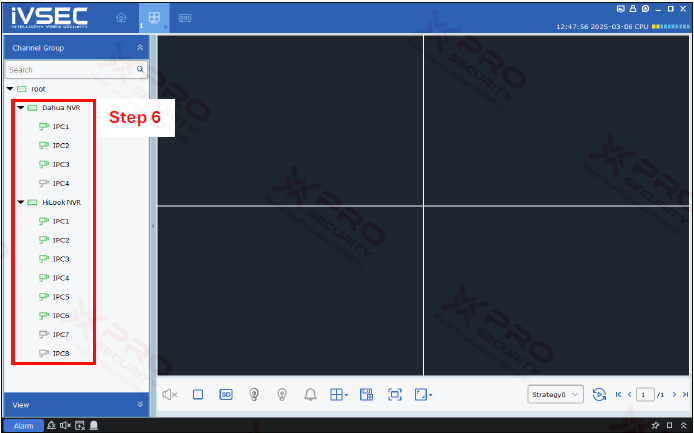
Task: Click the save view icon
Action: point(366,394)
